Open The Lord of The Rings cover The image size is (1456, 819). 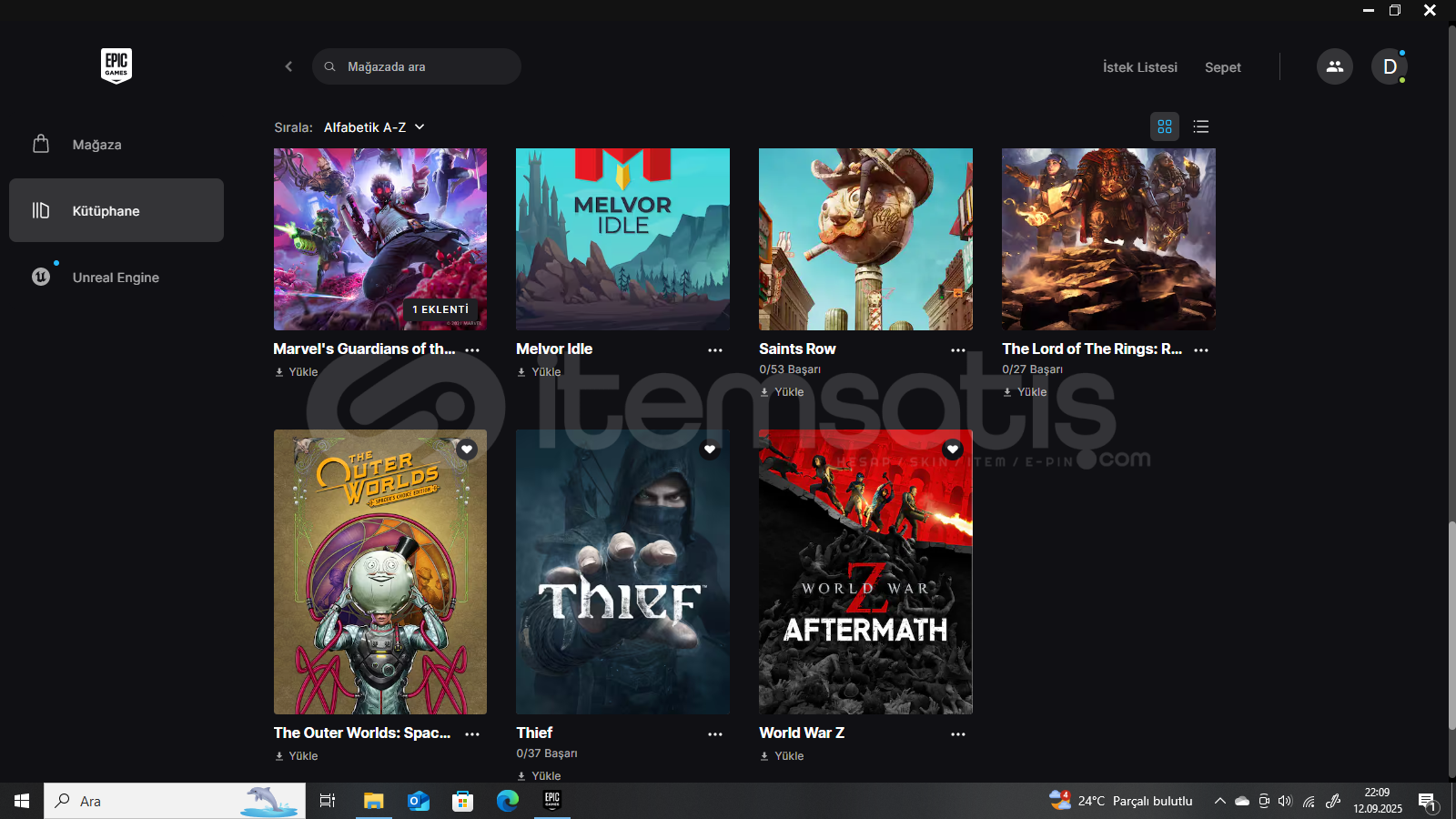click(1108, 239)
